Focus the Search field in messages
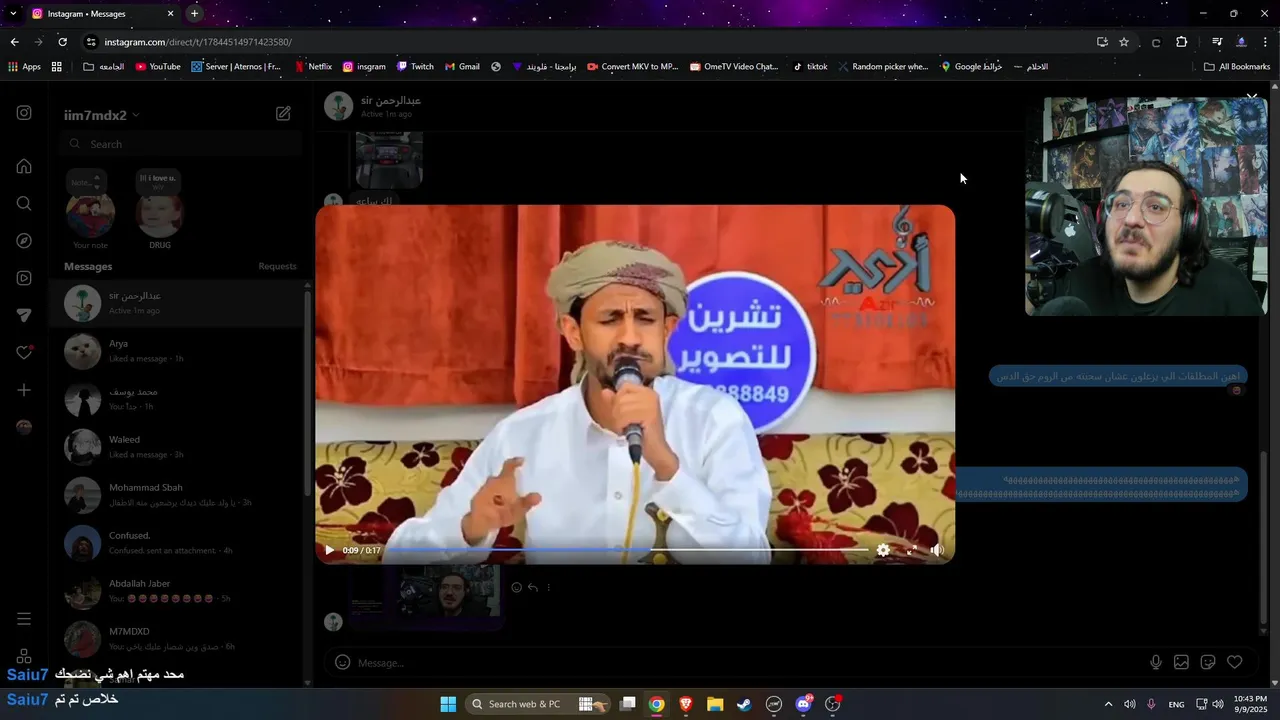 pyautogui.click(x=180, y=144)
